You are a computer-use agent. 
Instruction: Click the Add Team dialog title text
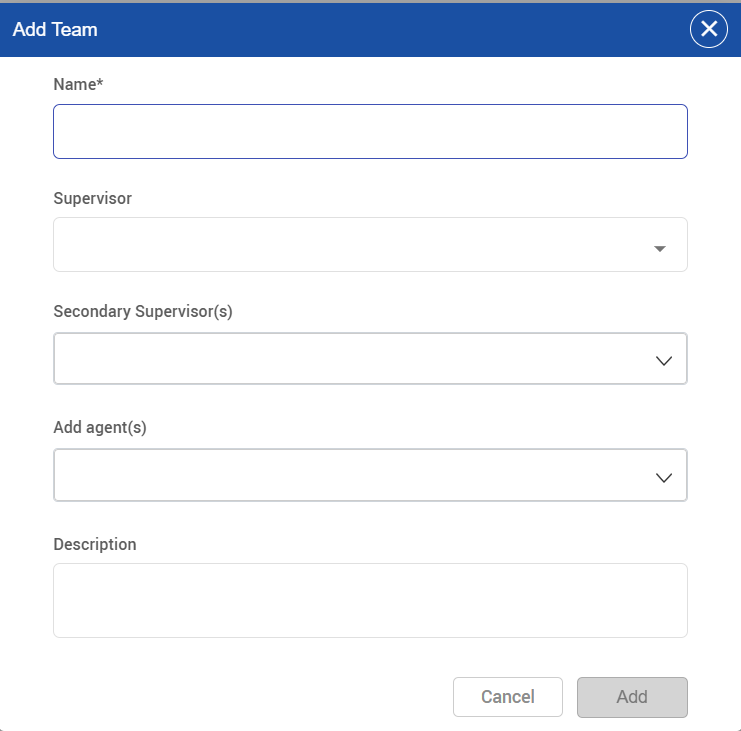tap(55, 29)
